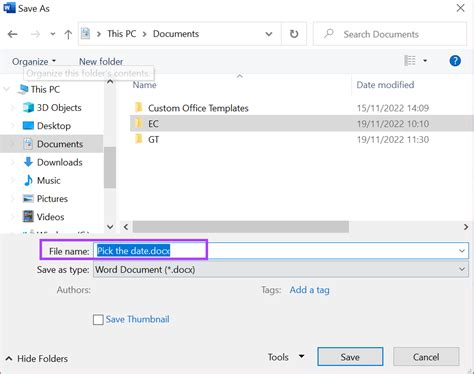The height and width of the screenshot is (374, 474).
Task: Go back using the back arrow
Action: [13, 34]
